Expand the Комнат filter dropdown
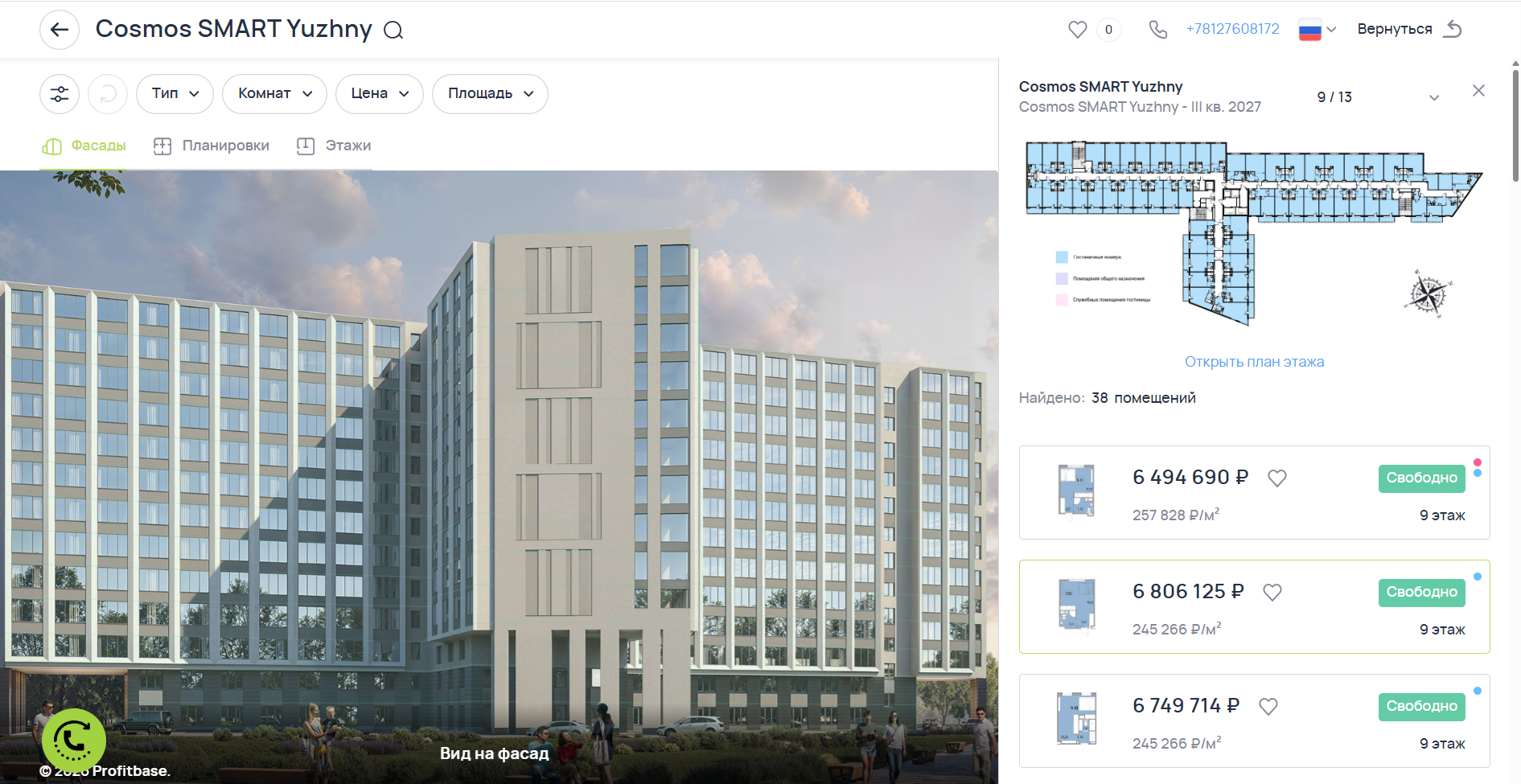This screenshot has width=1521, height=784. pos(274,94)
